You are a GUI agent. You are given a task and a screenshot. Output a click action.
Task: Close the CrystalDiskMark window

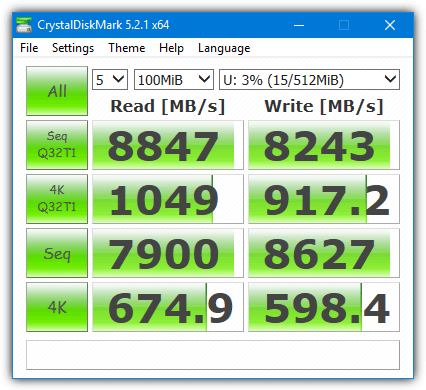tap(390, 25)
